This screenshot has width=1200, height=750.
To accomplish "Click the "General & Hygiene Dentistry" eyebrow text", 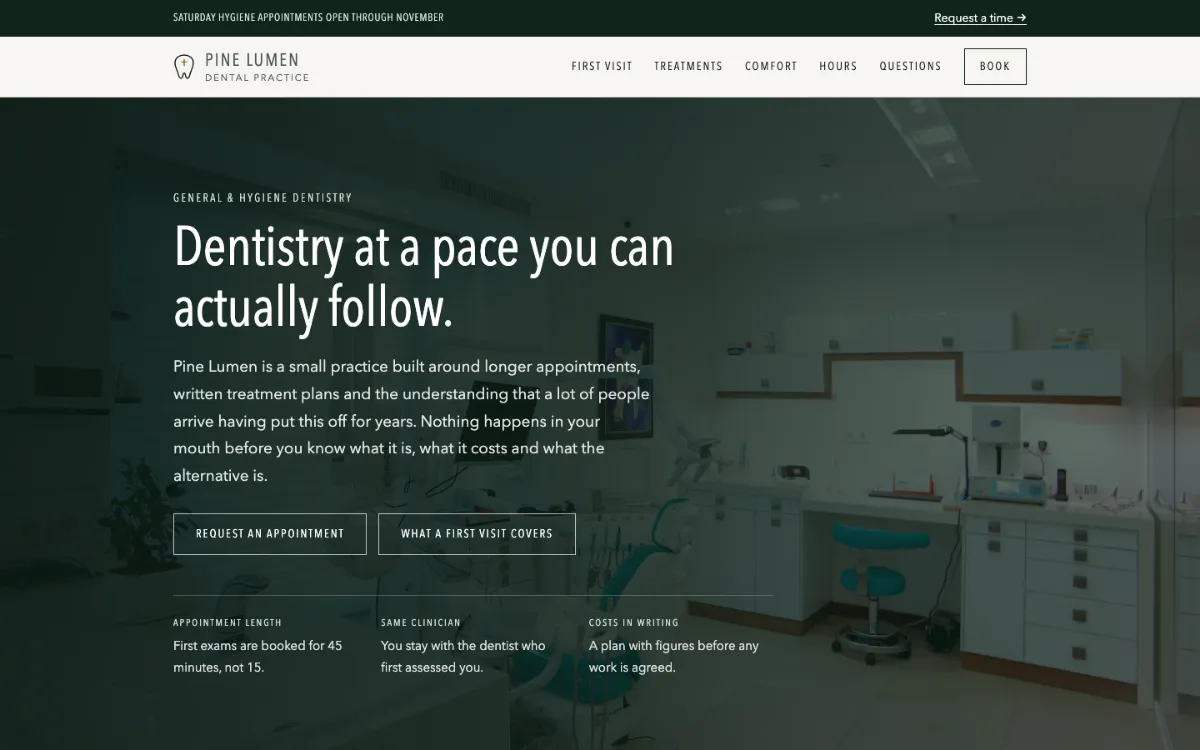I will [x=262, y=198].
